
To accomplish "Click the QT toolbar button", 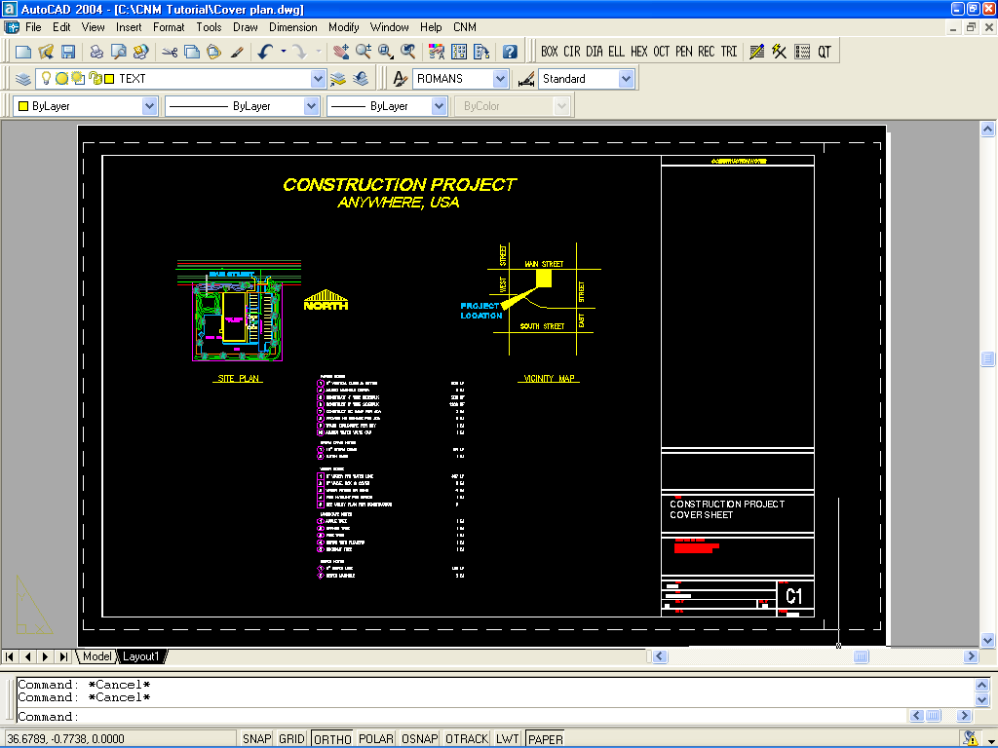I will [x=824, y=51].
